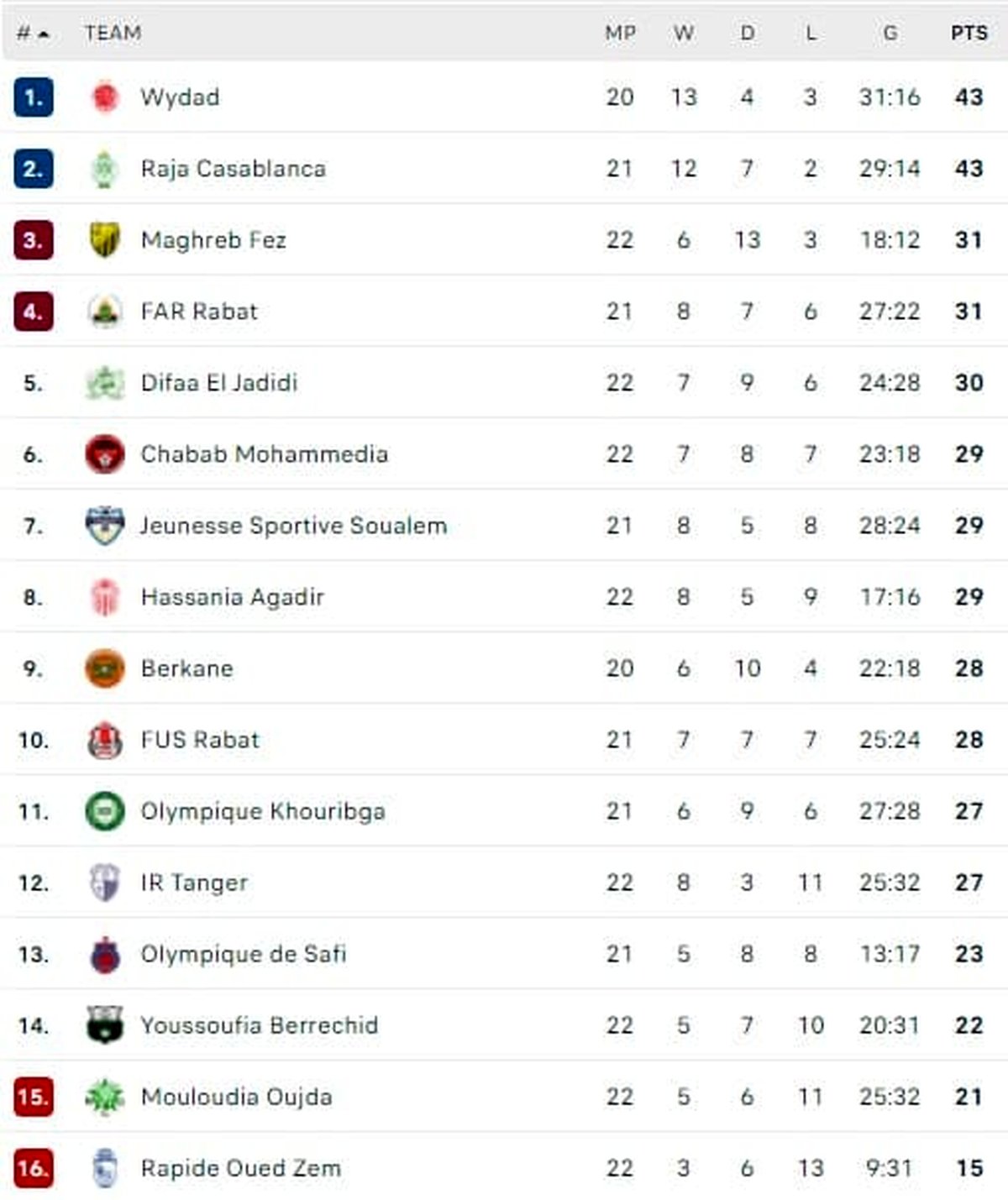Click the Berkane orange club crest
The image size is (1008, 1200).
coord(105,668)
